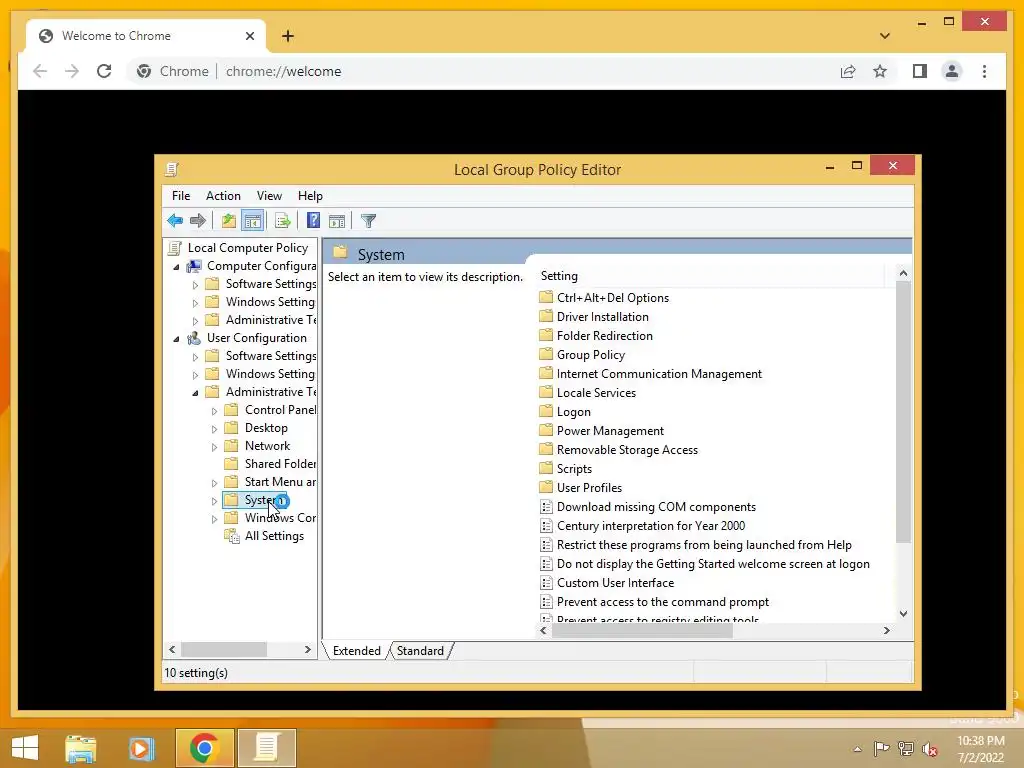
Task: Click the Forward arrow in Group Policy toolbar
Action: pos(198,221)
